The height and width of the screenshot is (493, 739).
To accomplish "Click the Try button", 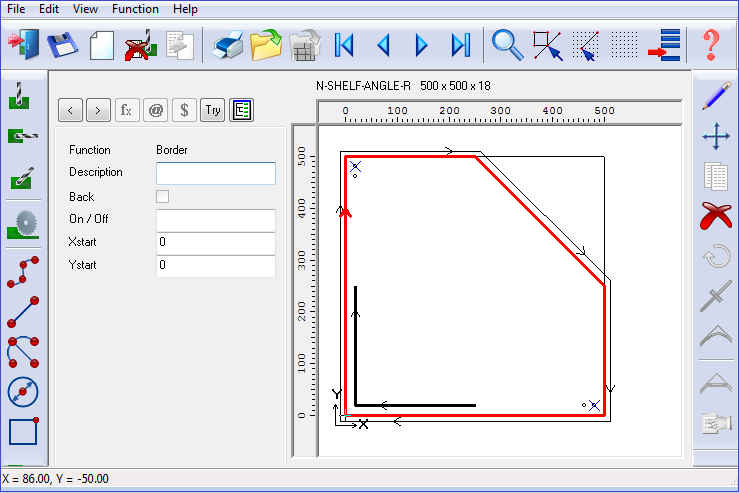I will coord(213,110).
